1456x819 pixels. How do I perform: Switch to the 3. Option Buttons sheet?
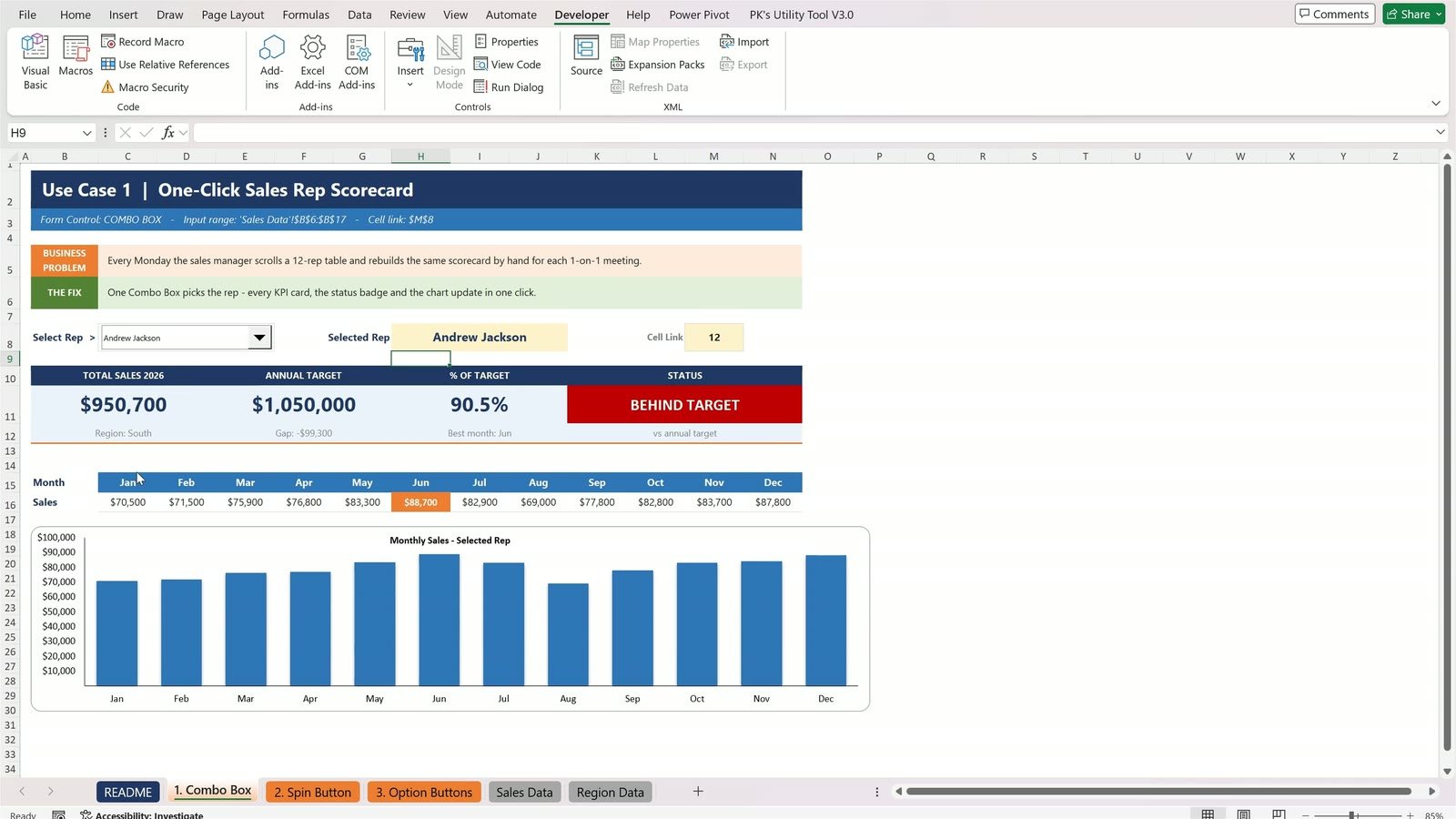click(424, 792)
